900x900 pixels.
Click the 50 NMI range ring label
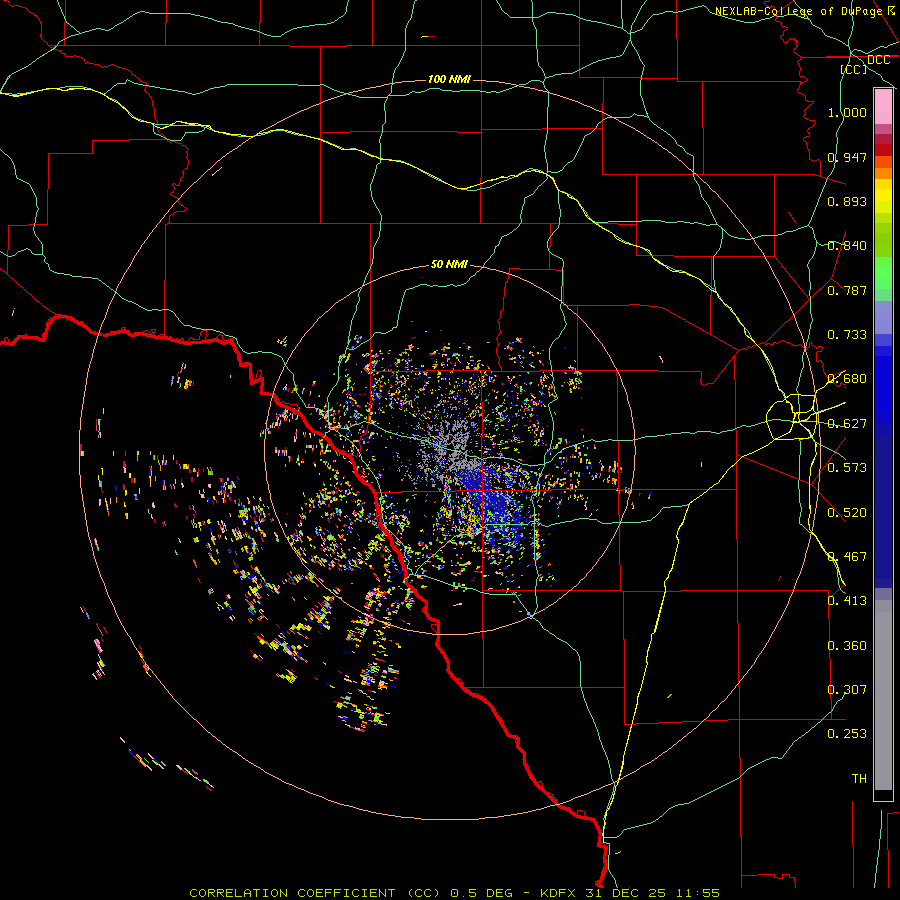(x=449, y=264)
